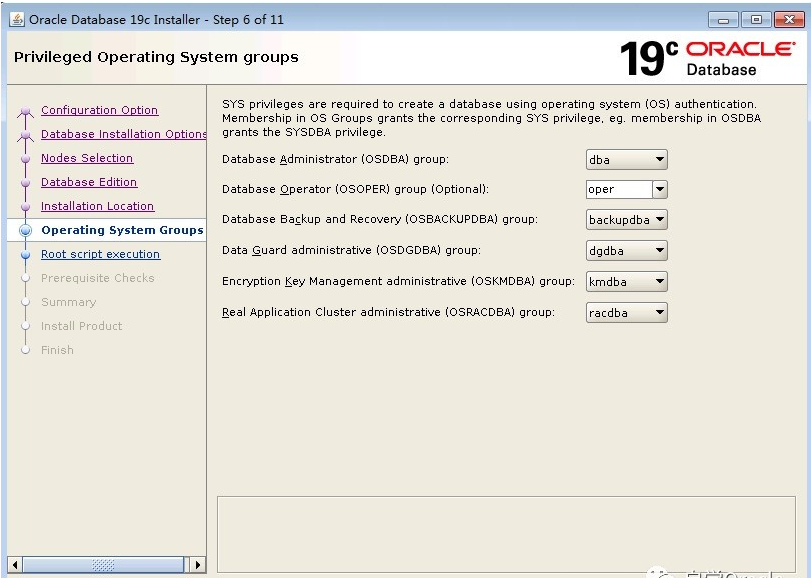Image resolution: width=811 pixels, height=578 pixels.
Task: Open the OSOPER group dropdown arrow
Action: point(660,189)
